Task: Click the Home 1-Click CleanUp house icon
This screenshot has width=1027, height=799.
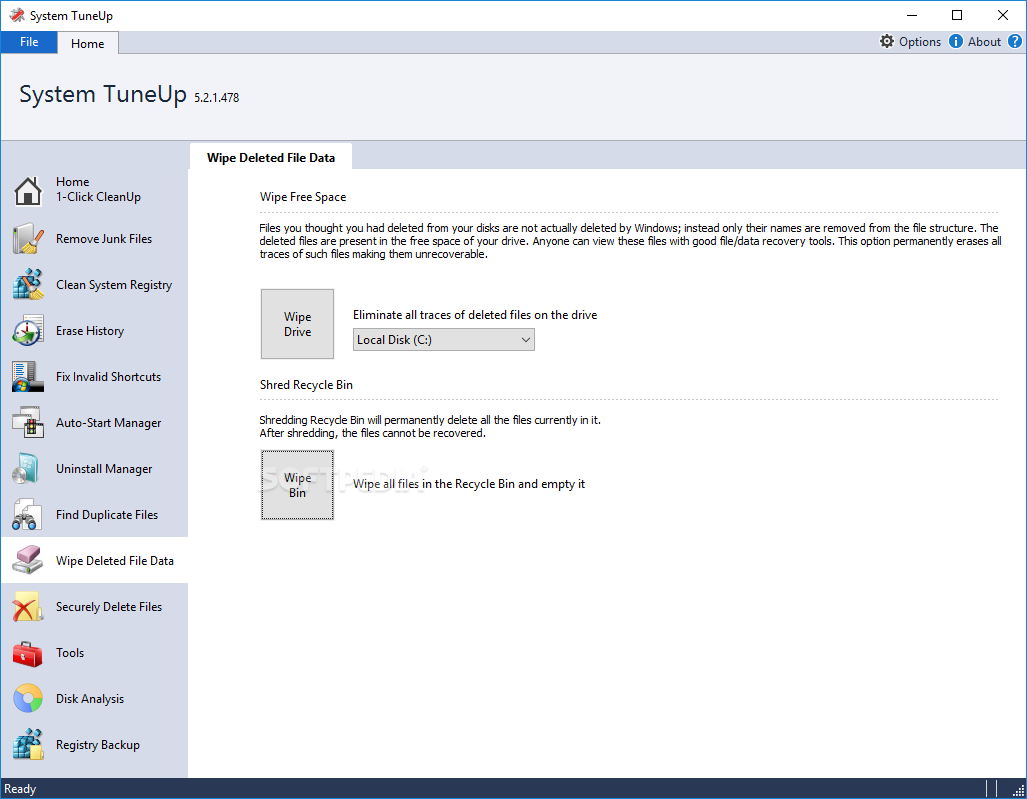Action: coord(28,190)
